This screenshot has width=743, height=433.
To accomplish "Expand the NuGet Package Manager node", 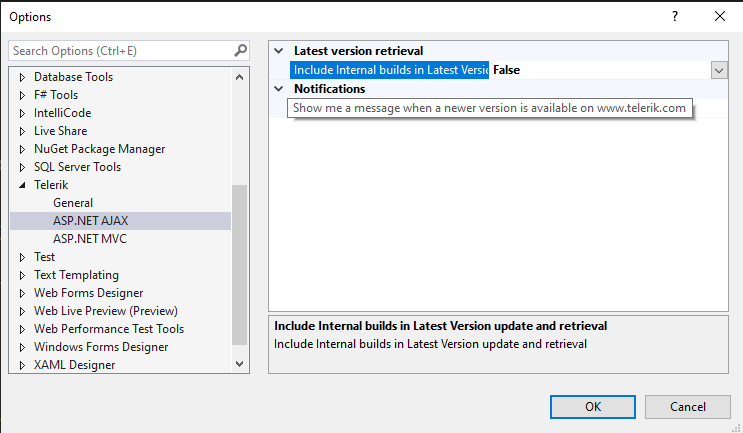I will pos(23,149).
